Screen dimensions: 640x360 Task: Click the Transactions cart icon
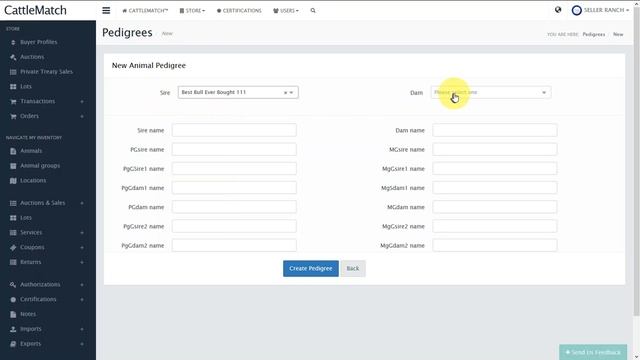[x=13, y=101]
